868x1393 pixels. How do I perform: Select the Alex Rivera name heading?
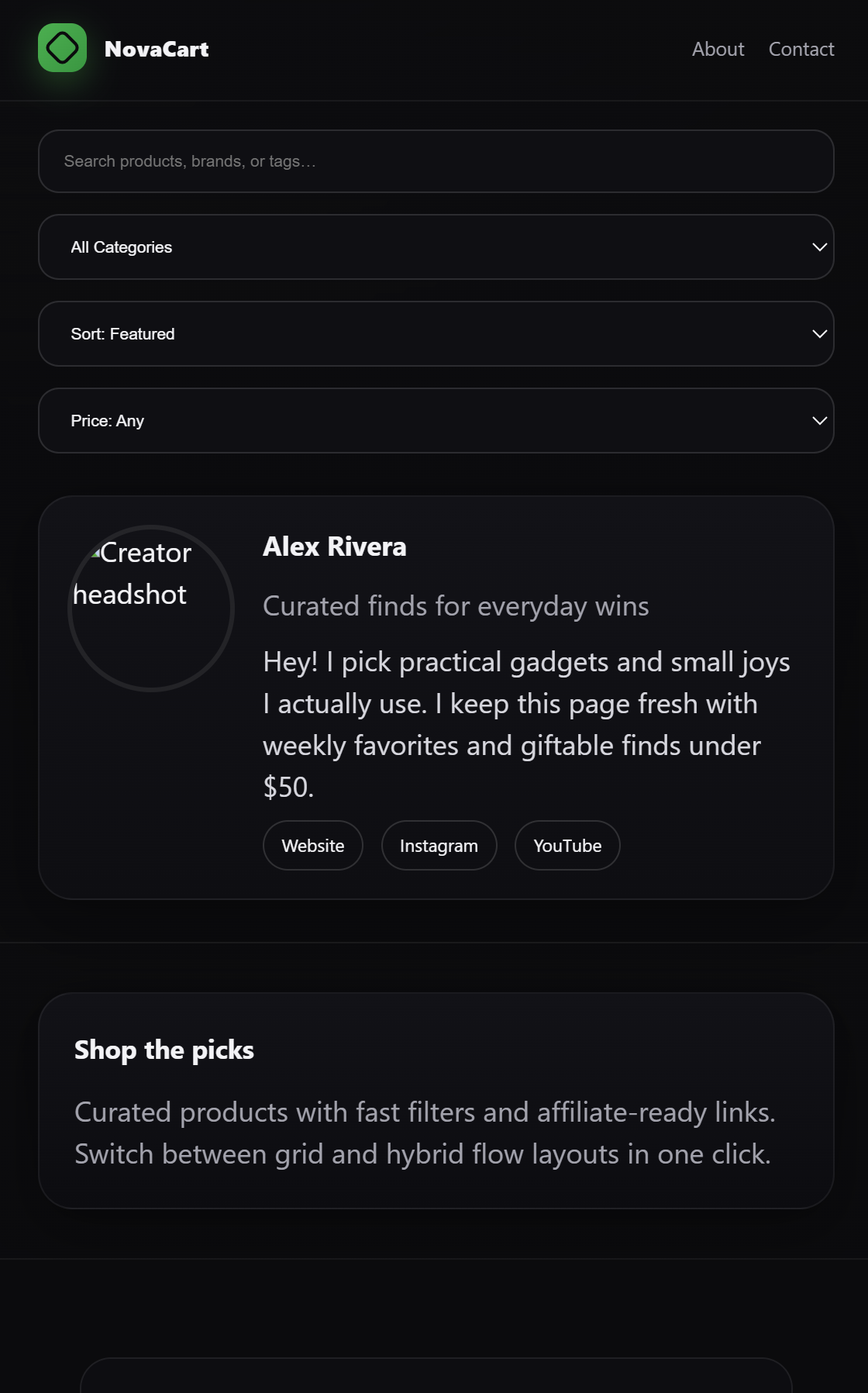pos(334,547)
